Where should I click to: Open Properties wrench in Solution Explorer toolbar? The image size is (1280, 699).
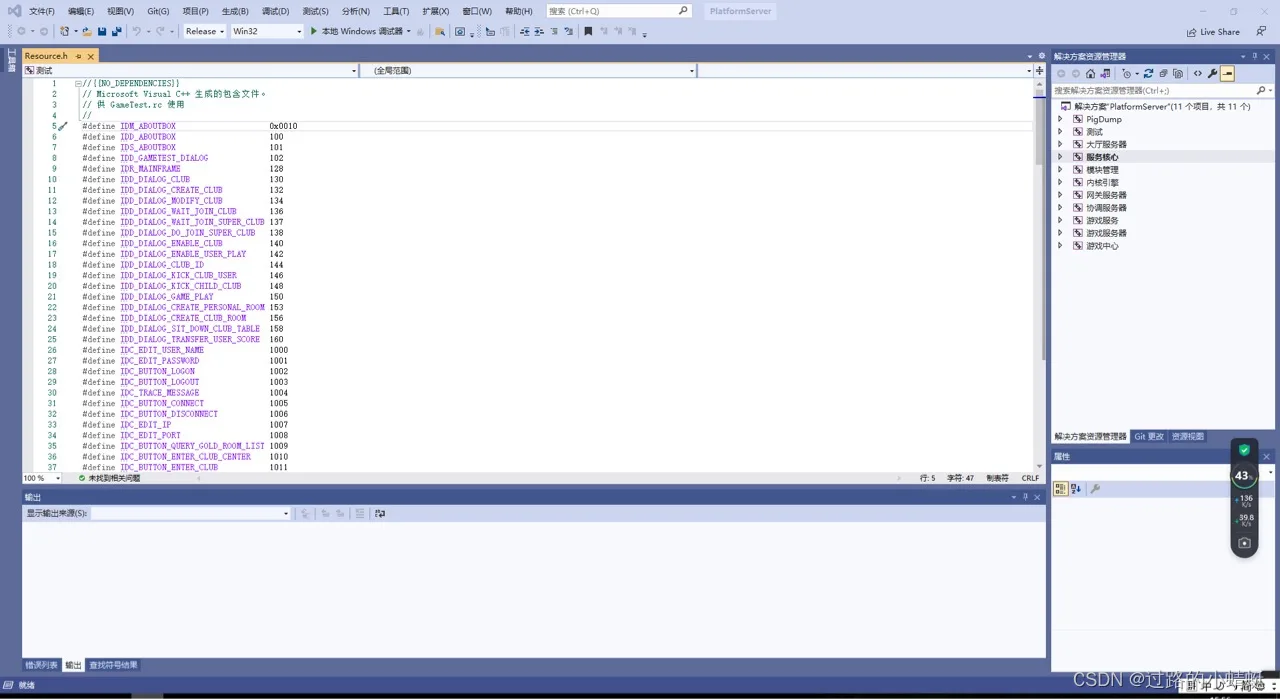point(1212,73)
